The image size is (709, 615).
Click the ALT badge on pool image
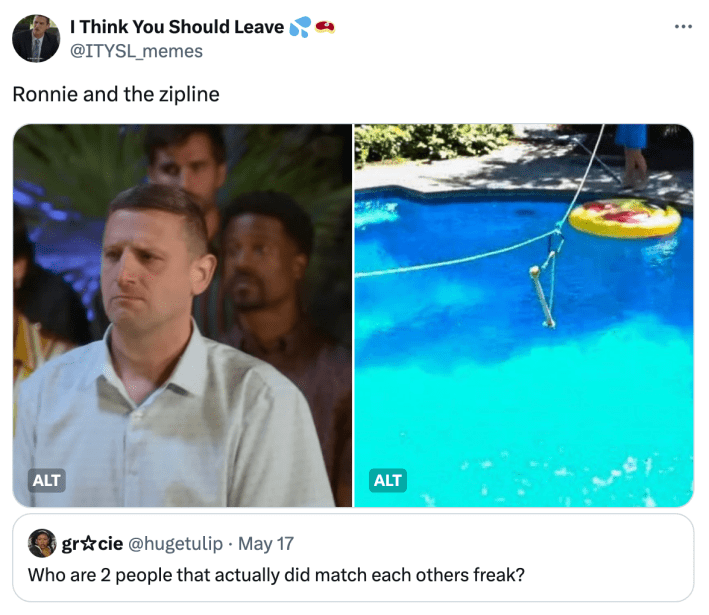point(388,480)
